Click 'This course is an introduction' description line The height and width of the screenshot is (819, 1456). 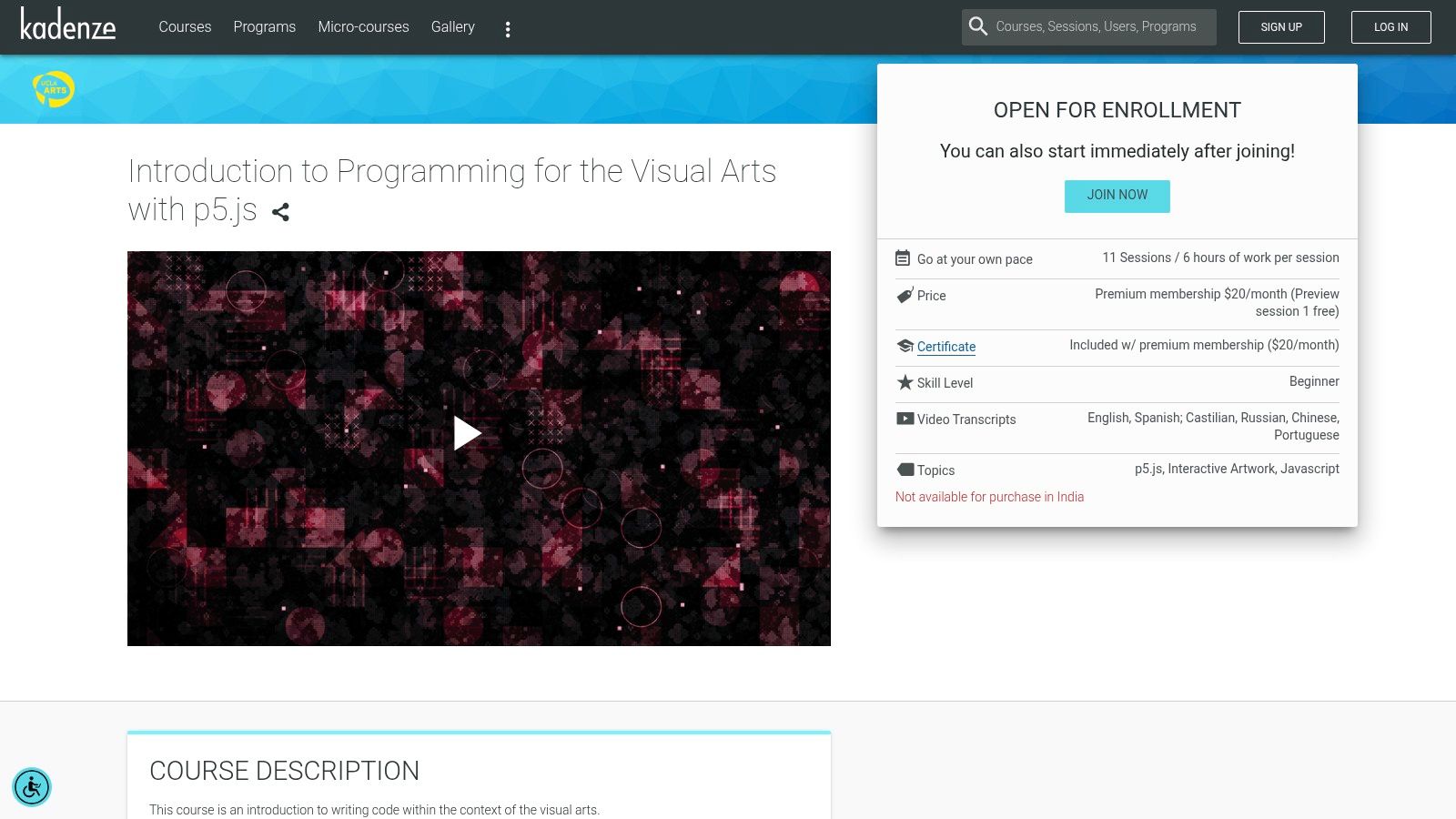(374, 810)
